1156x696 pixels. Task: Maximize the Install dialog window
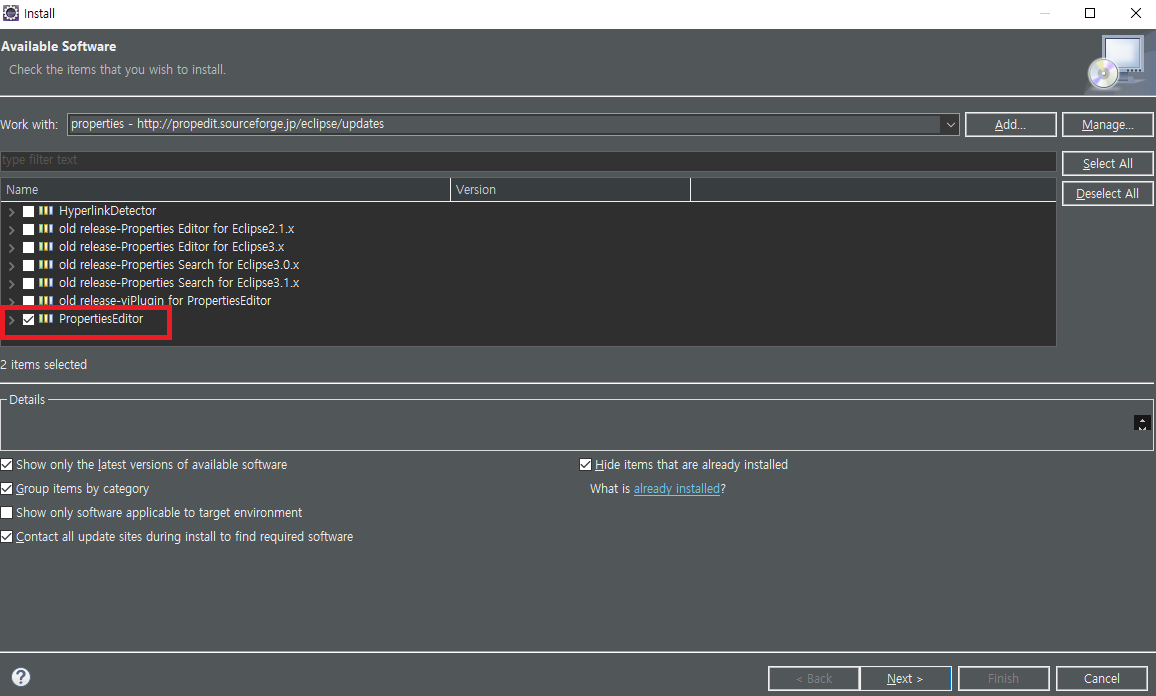(x=1090, y=13)
